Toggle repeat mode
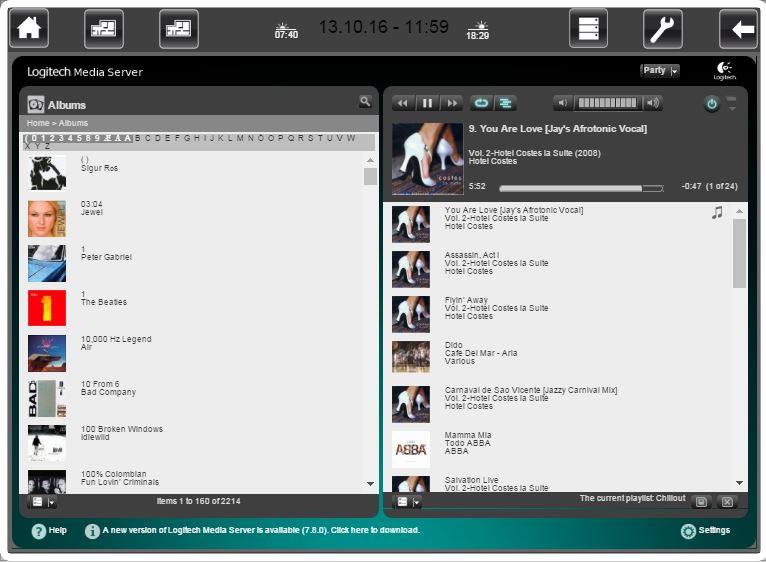This screenshot has width=766, height=562. tap(481, 103)
